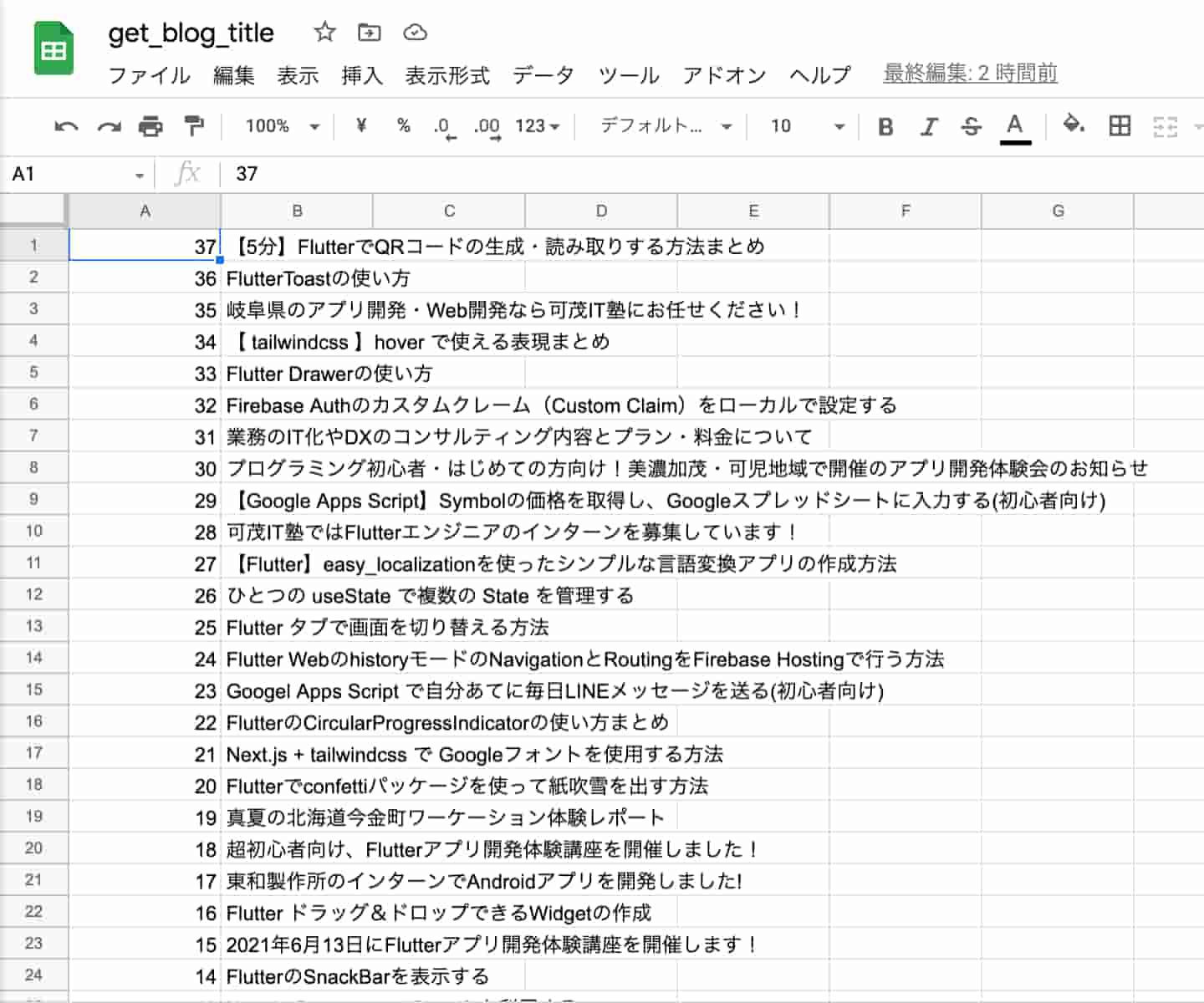Select column A header
Image resolution: width=1204 pixels, height=1003 pixels.
point(145,211)
